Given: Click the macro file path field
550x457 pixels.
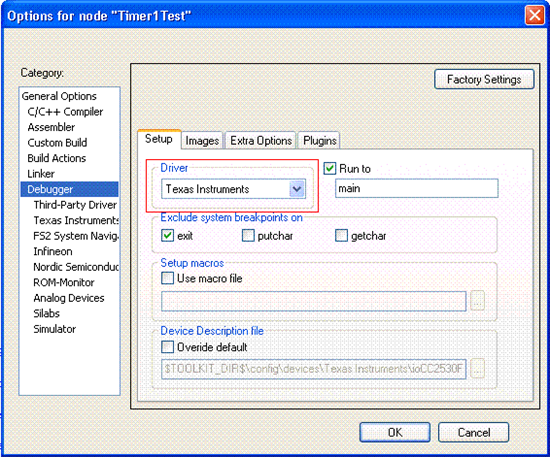Looking at the screenshot, I should [x=314, y=301].
